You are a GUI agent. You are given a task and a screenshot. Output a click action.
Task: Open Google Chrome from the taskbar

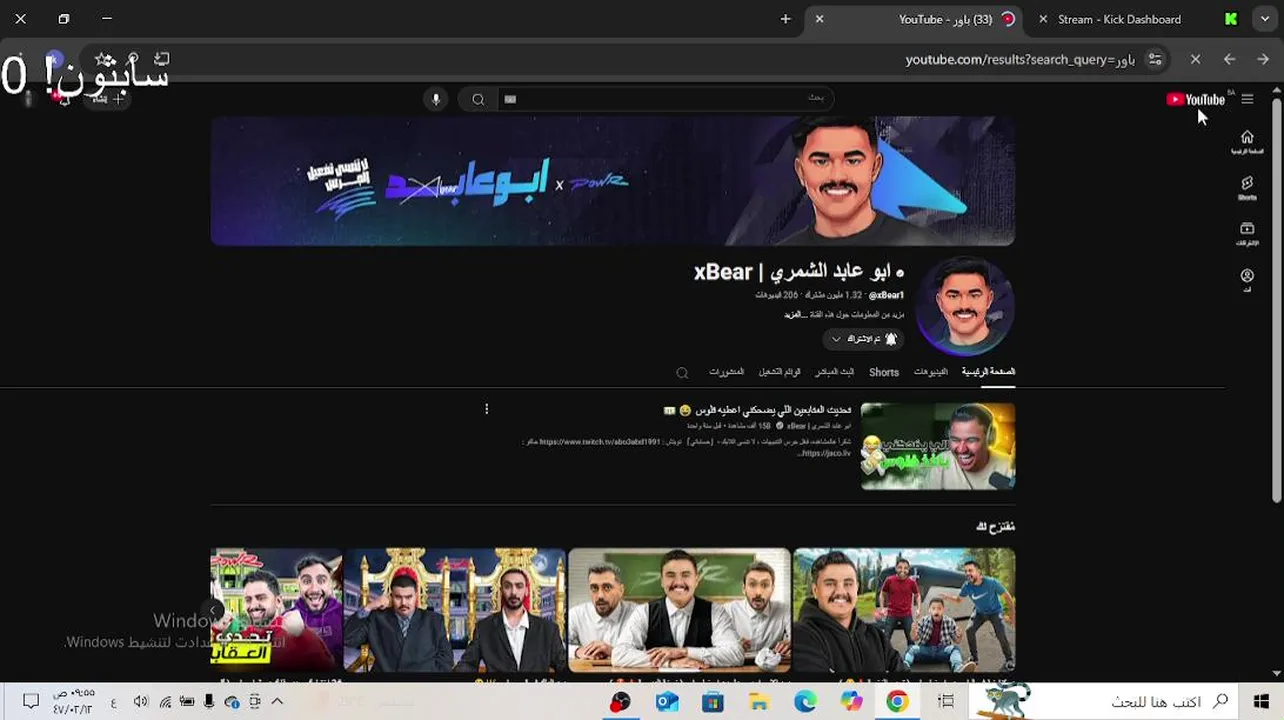click(x=897, y=702)
